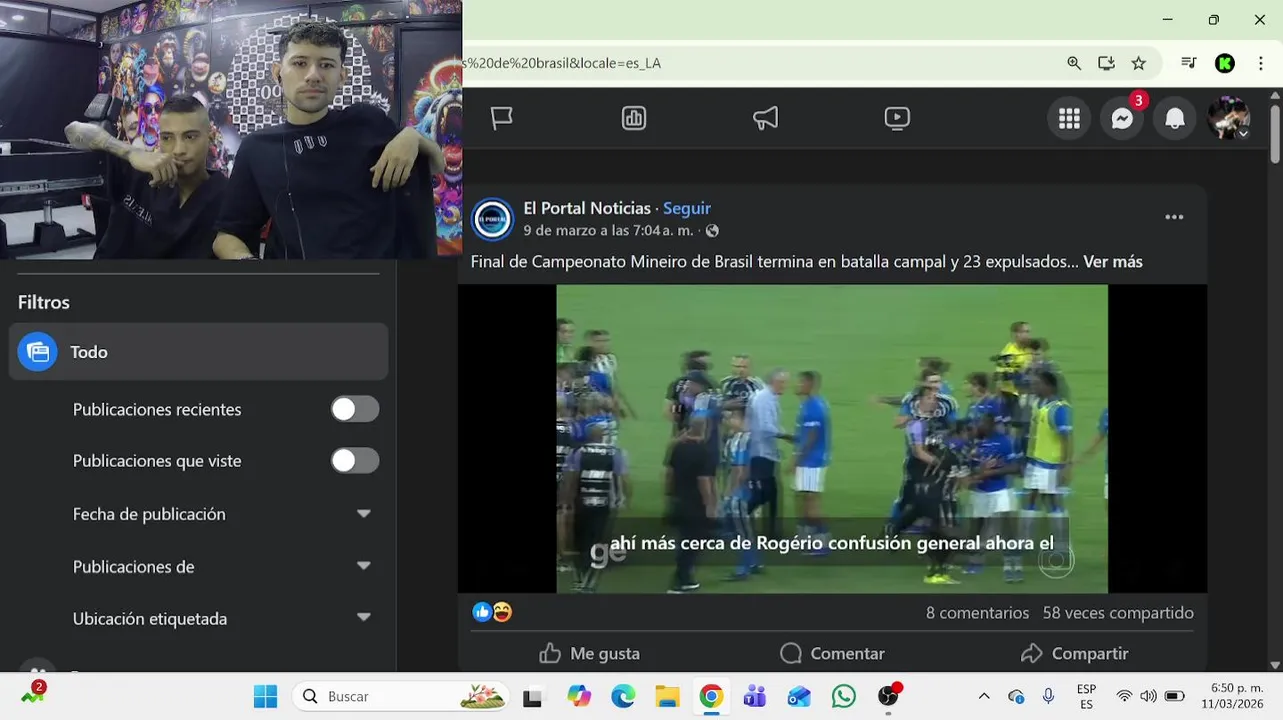Expand Publicaciones de dropdown
The height and width of the screenshot is (720, 1283).
(364, 566)
